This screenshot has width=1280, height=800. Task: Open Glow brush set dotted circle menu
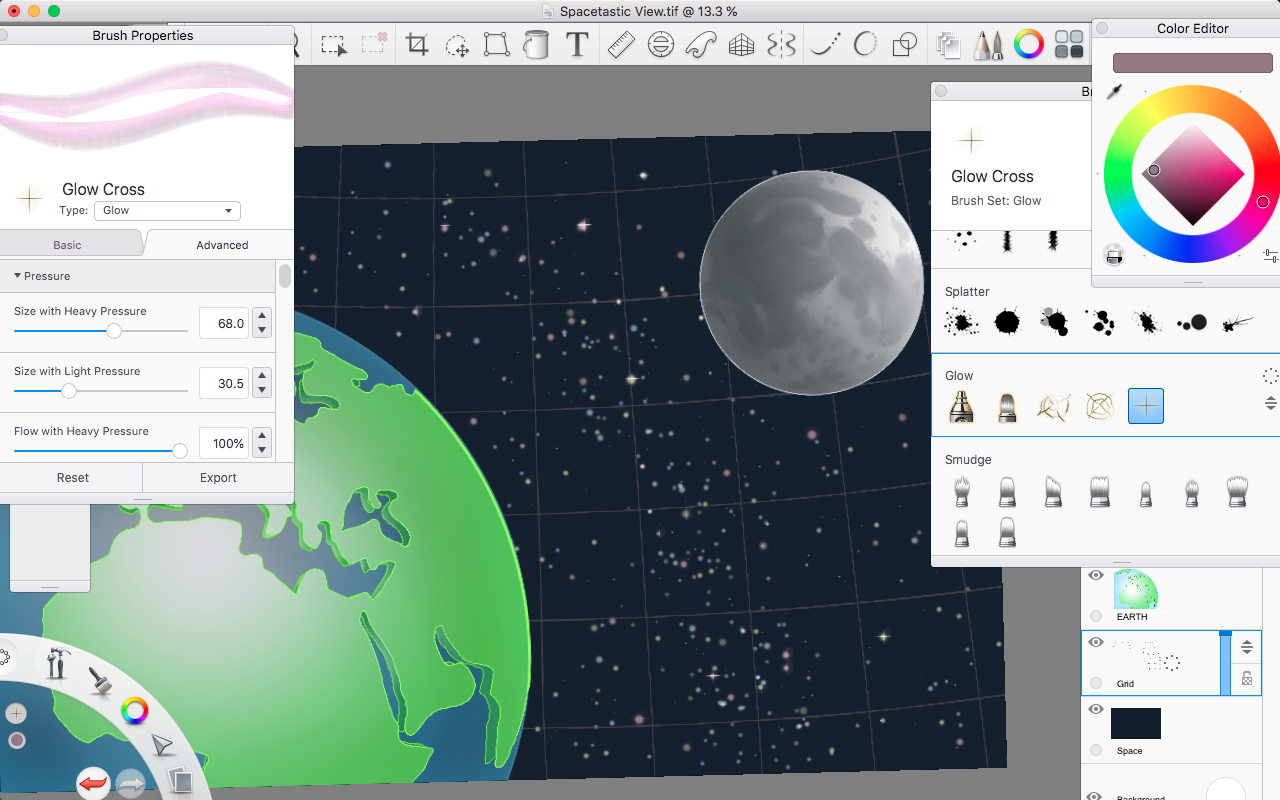[1270, 376]
